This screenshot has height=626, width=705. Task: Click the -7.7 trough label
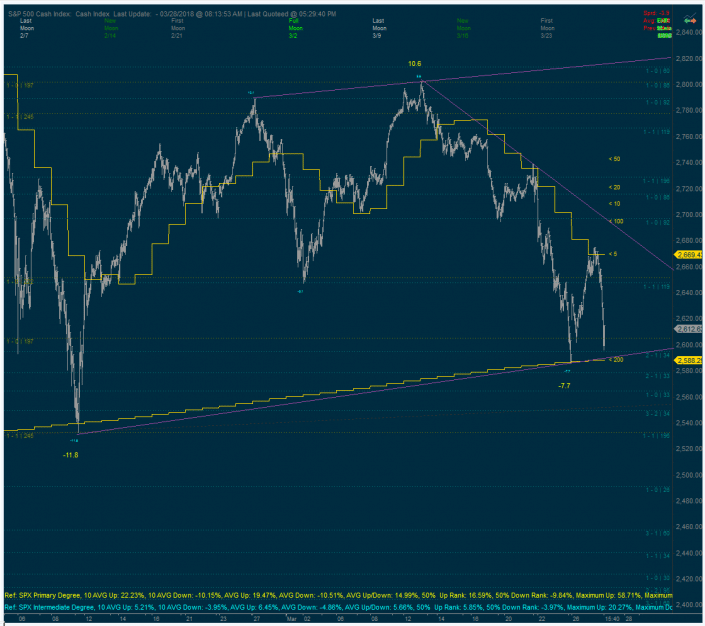564,386
